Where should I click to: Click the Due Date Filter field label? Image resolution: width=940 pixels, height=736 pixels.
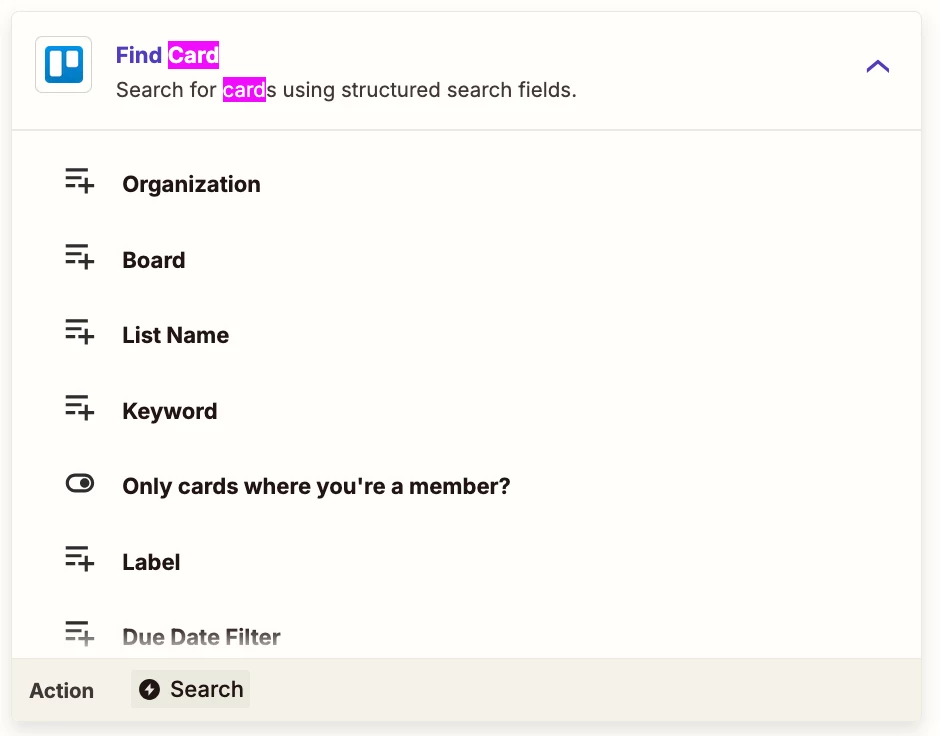pos(201,637)
